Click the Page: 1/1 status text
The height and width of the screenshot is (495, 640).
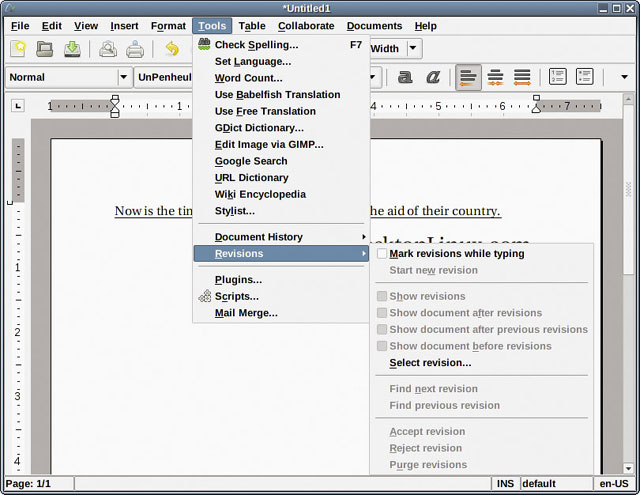28,484
